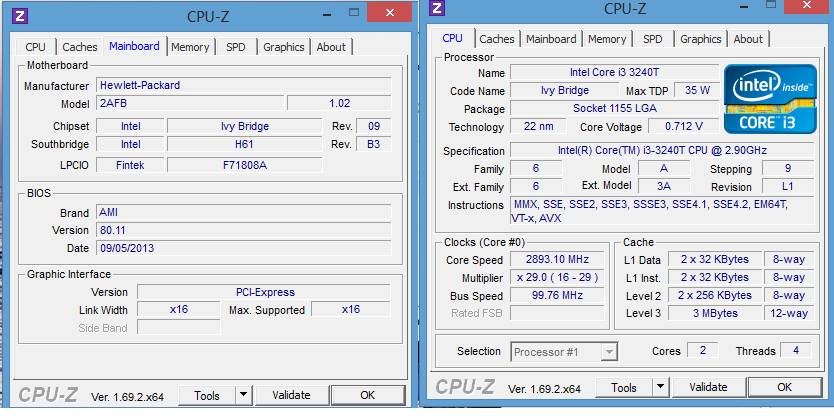Click the H61 southbridge field
The image size is (834, 416).
click(x=244, y=144)
